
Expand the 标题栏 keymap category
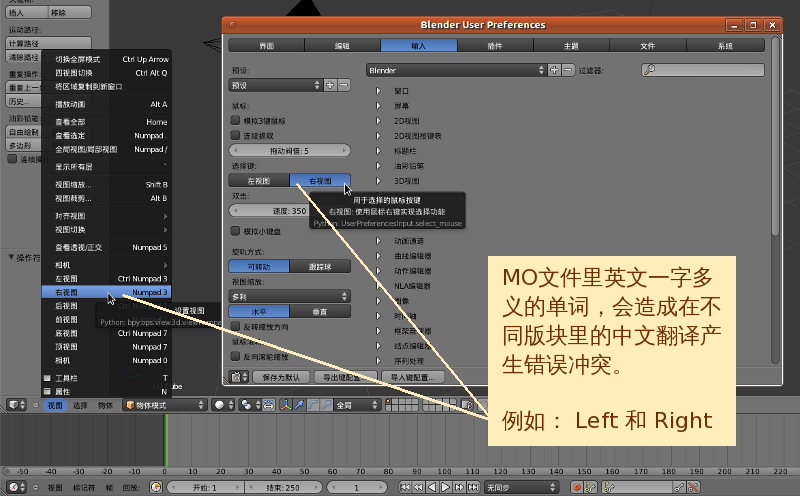[x=378, y=151]
